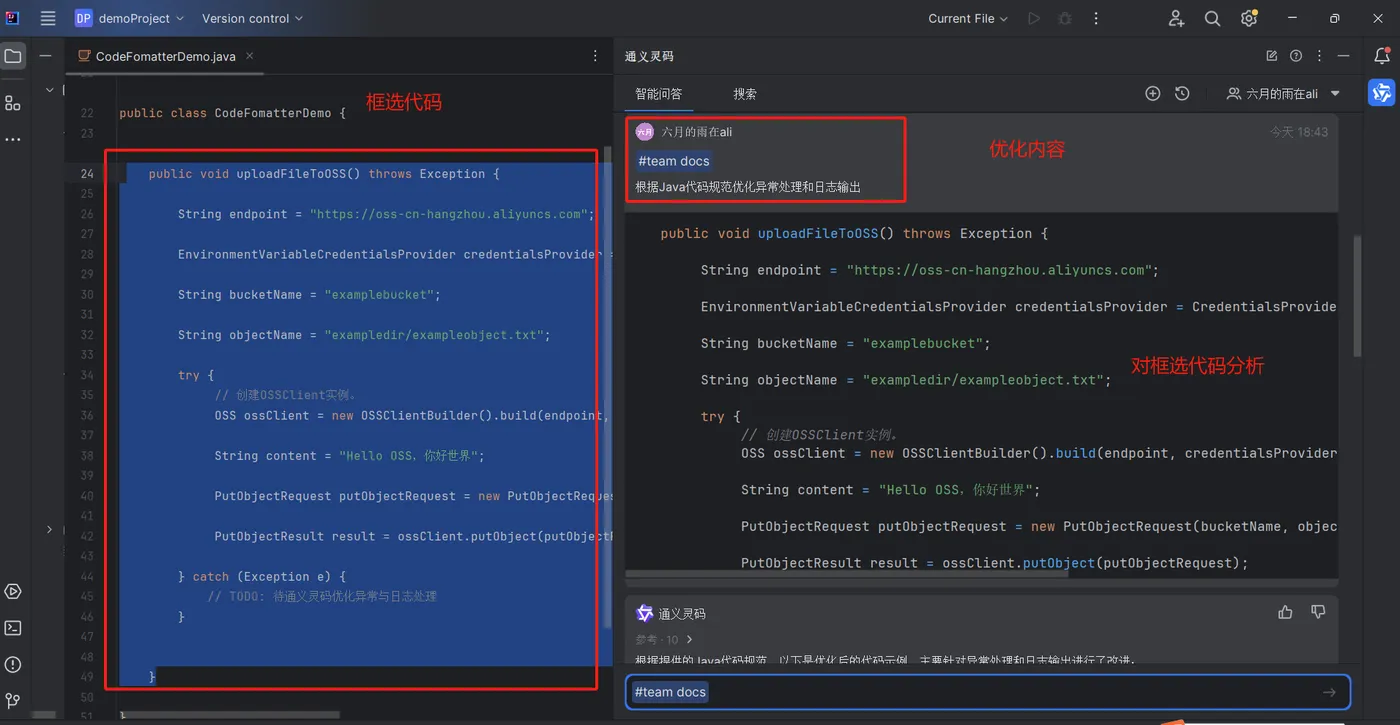Open the demoProject dropdown

(x=130, y=18)
